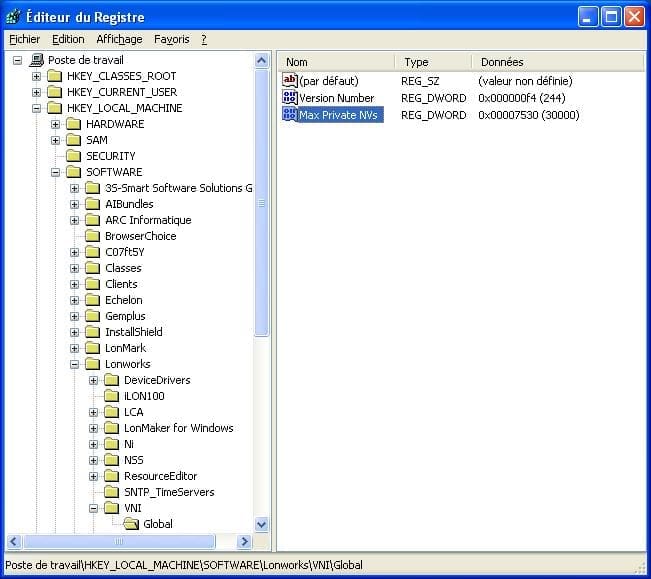The height and width of the screenshot is (579, 651).
Task: Select the SNTP_TimeServers key
Action: click(168, 492)
